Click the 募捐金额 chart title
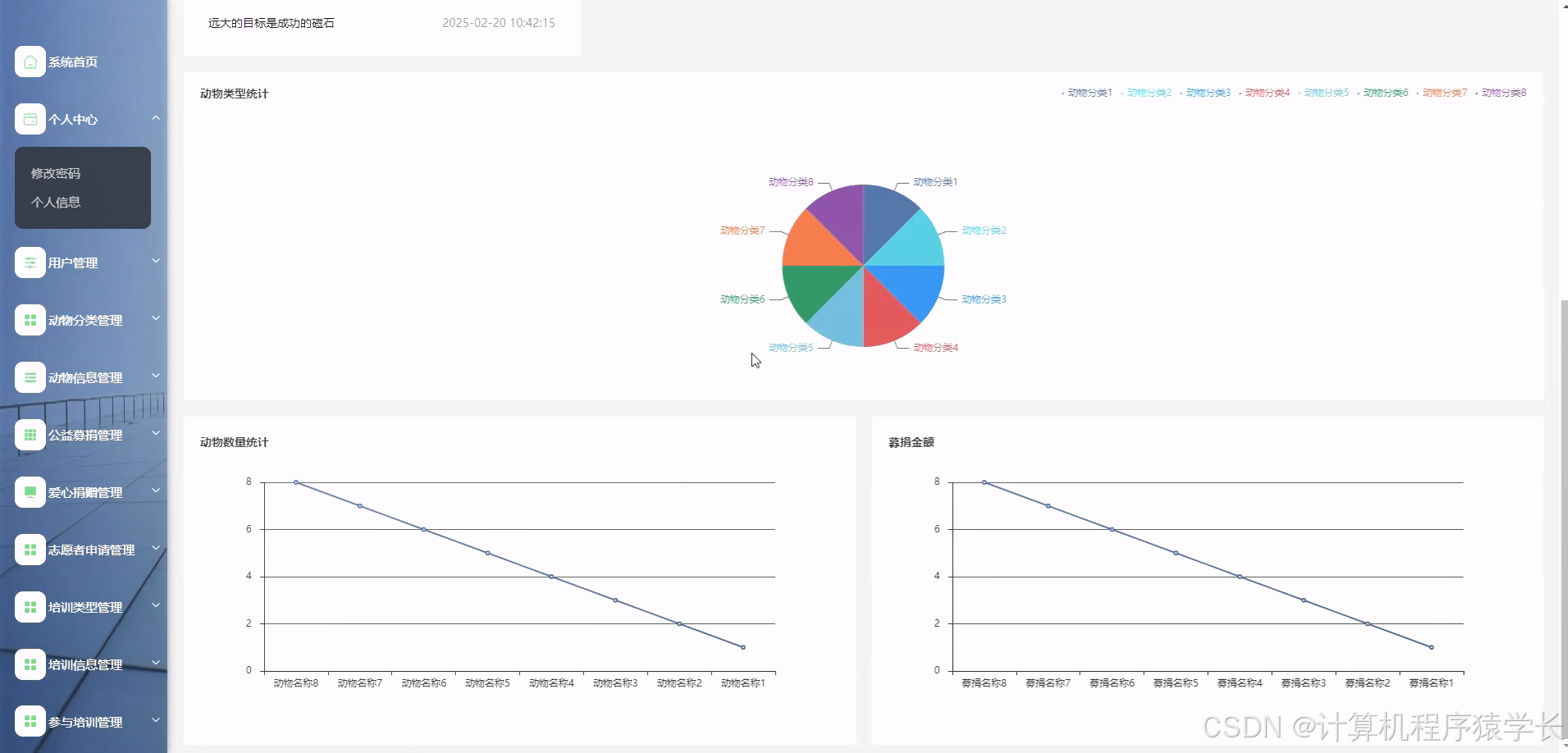The height and width of the screenshot is (753, 1568). pyautogui.click(x=911, y=442)
